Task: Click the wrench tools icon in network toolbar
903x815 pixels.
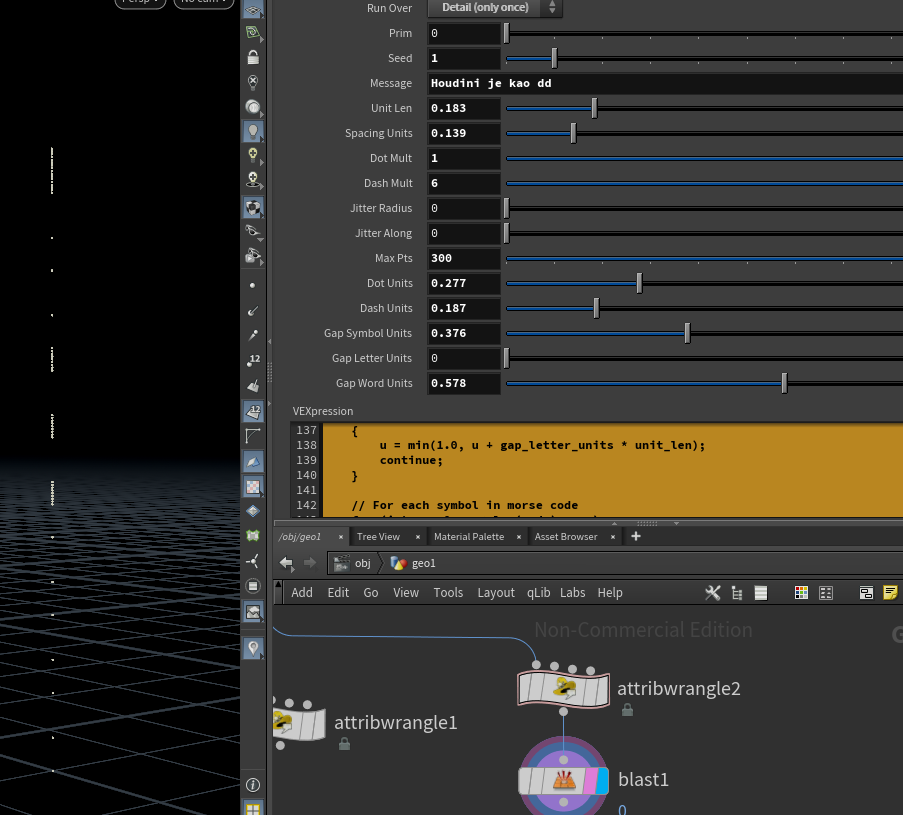Action: [x=713, y=593]
